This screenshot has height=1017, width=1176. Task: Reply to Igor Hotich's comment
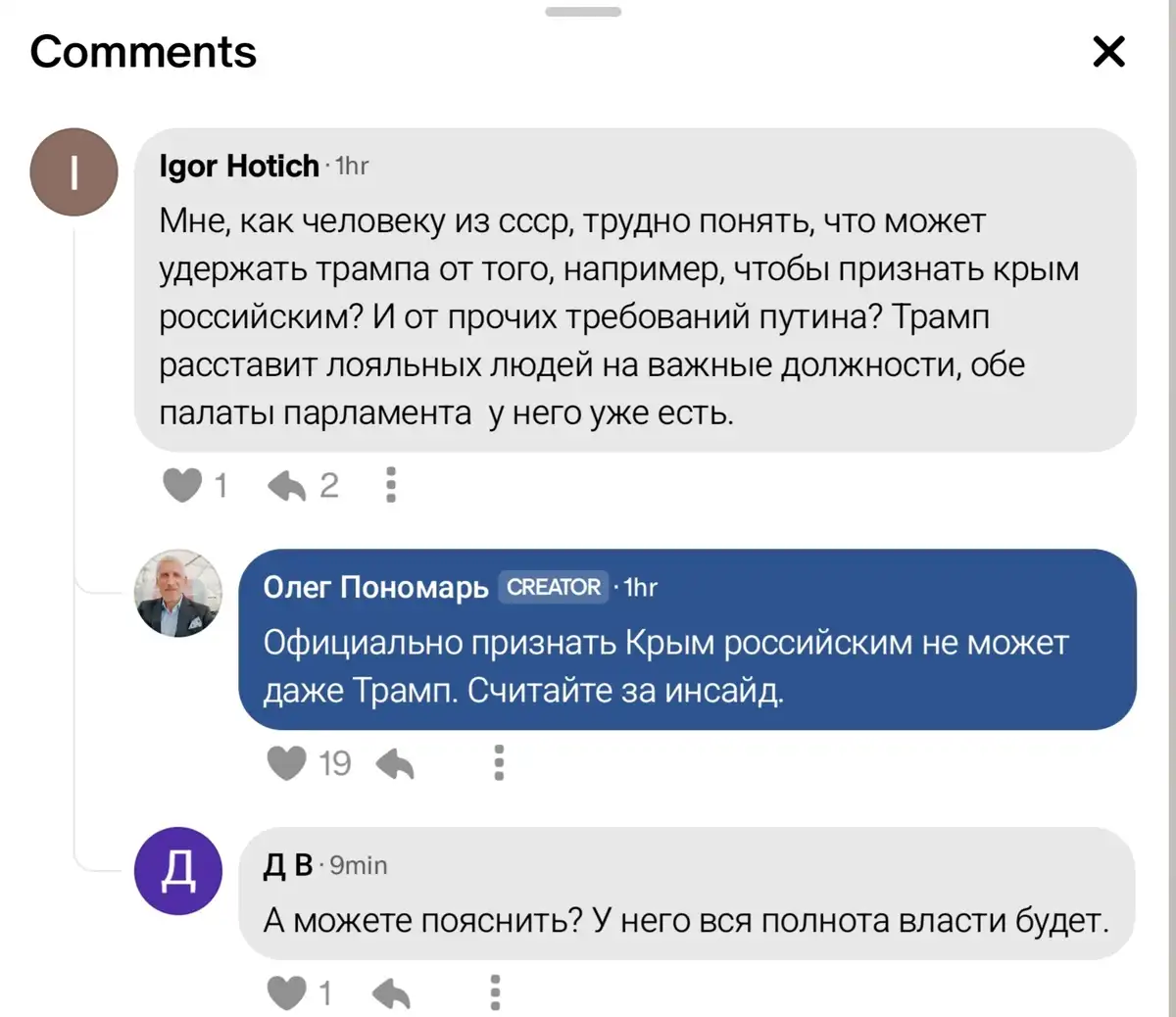point(287,485)
